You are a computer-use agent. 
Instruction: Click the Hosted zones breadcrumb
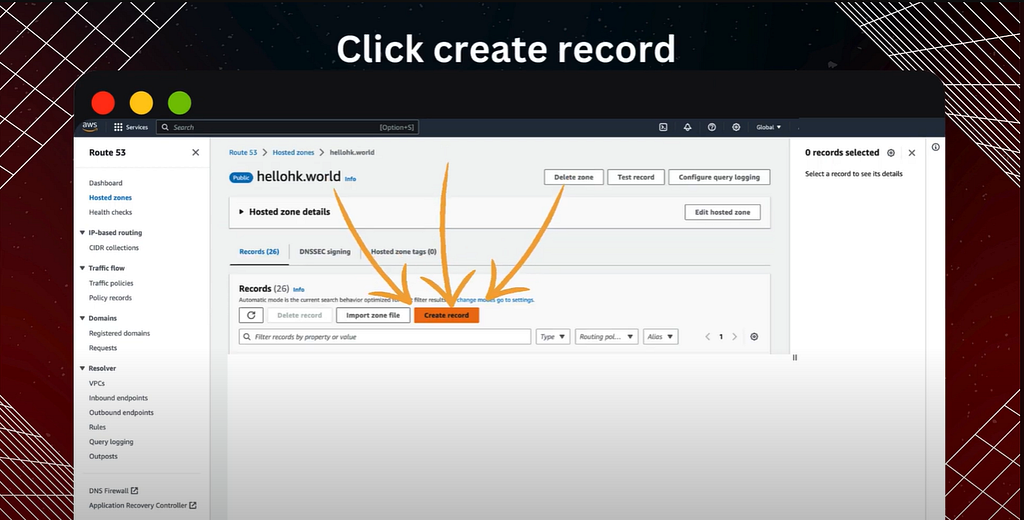click(293, 152)
